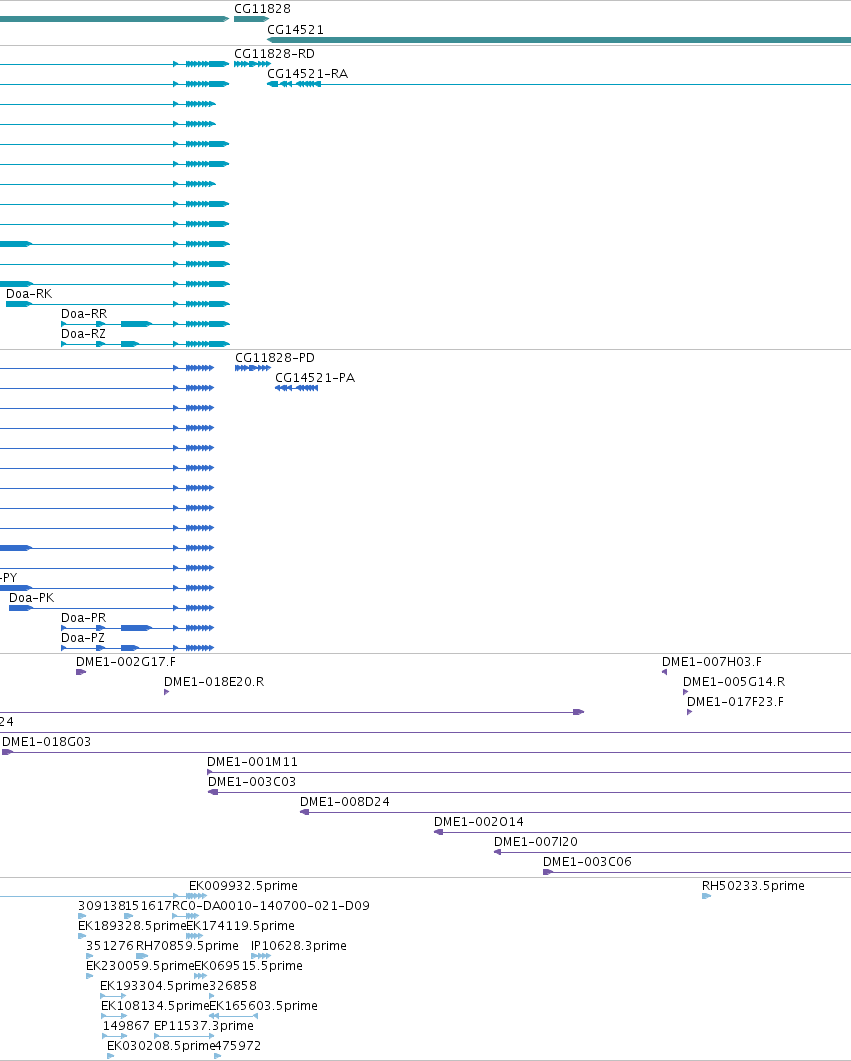
Task: Select the Doa-PK protein label
Action: point(31,597)
